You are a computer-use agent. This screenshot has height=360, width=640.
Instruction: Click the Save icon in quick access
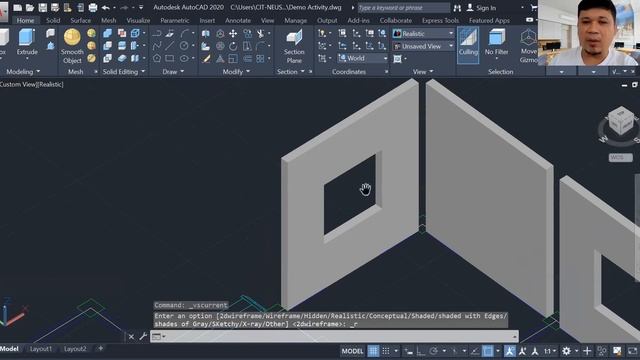tap(42, 7)
